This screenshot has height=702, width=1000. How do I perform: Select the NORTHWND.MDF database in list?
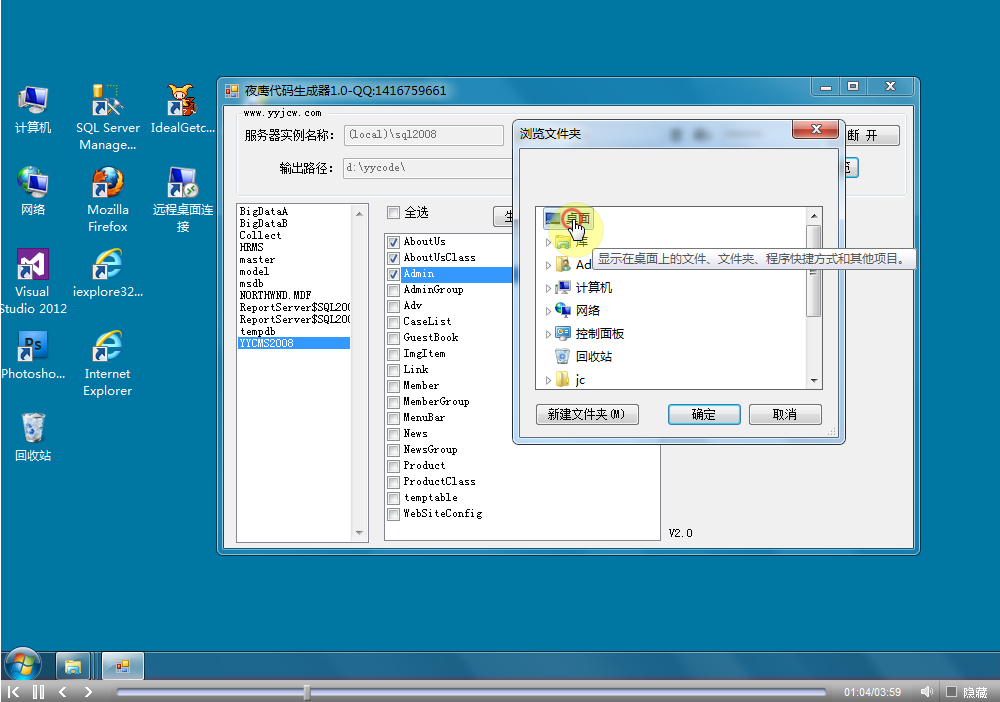click(x=277, y=295)
